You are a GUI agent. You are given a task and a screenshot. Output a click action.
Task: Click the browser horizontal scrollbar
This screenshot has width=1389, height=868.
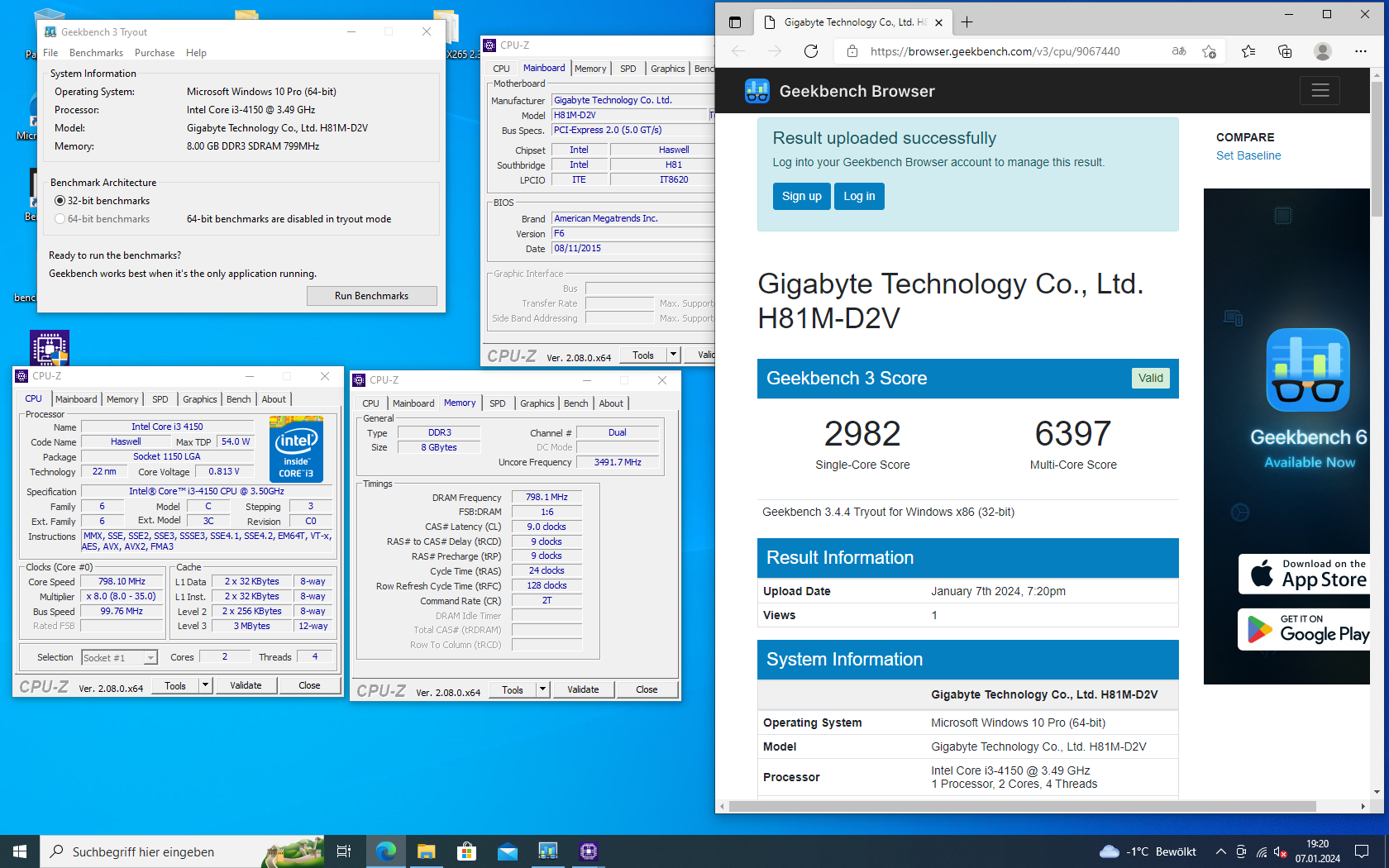click(x=1022, y=806)
